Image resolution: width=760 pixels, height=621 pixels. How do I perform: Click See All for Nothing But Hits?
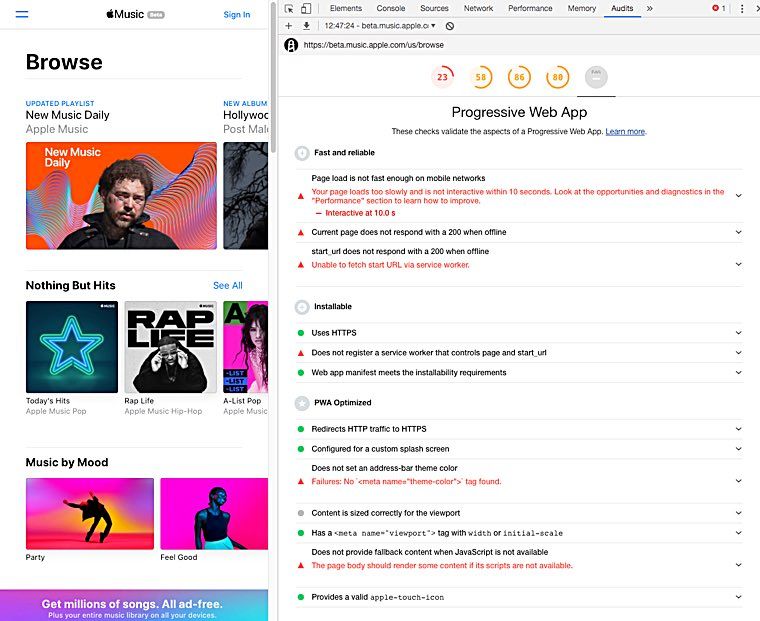point(228,286)
